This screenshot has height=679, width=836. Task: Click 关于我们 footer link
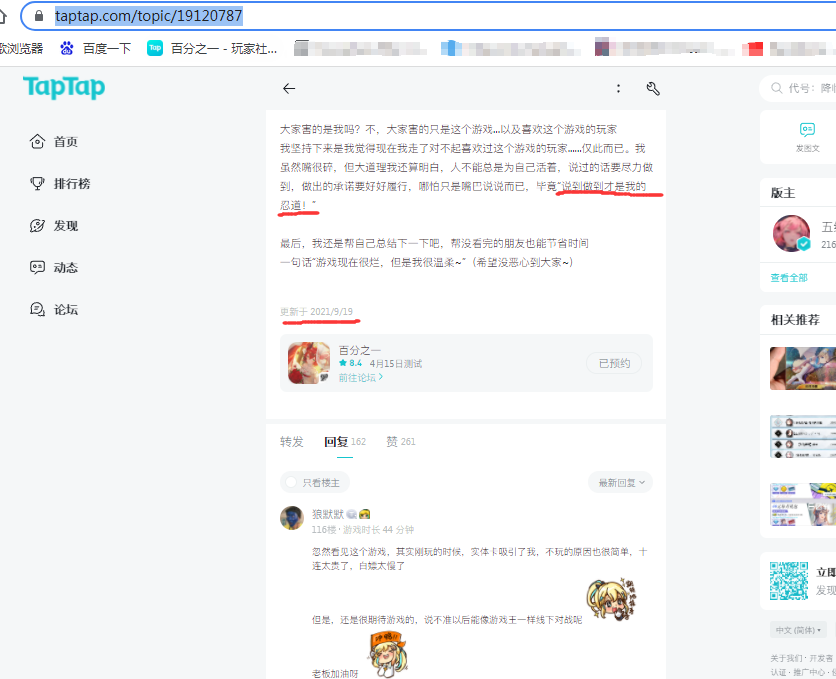click(x=786, y=658)
